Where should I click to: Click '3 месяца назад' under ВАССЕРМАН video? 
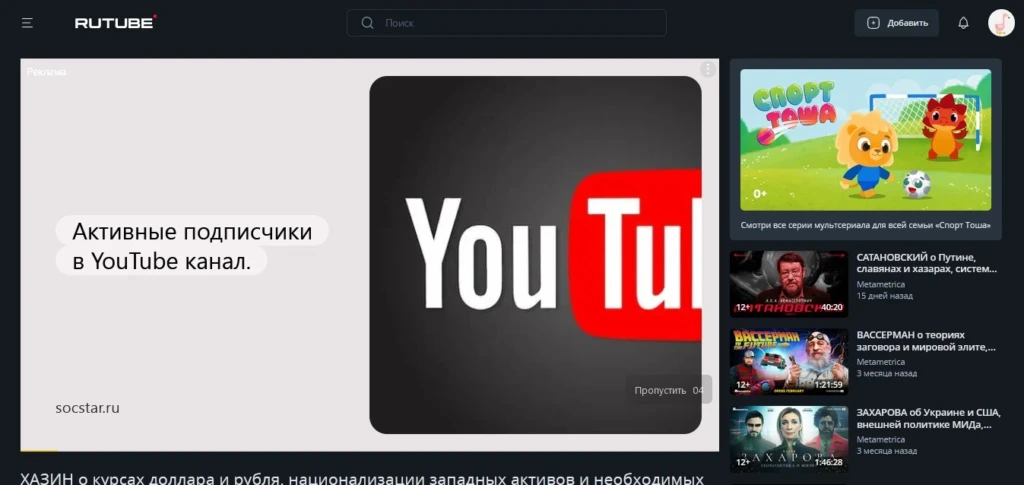click(887, 373)
